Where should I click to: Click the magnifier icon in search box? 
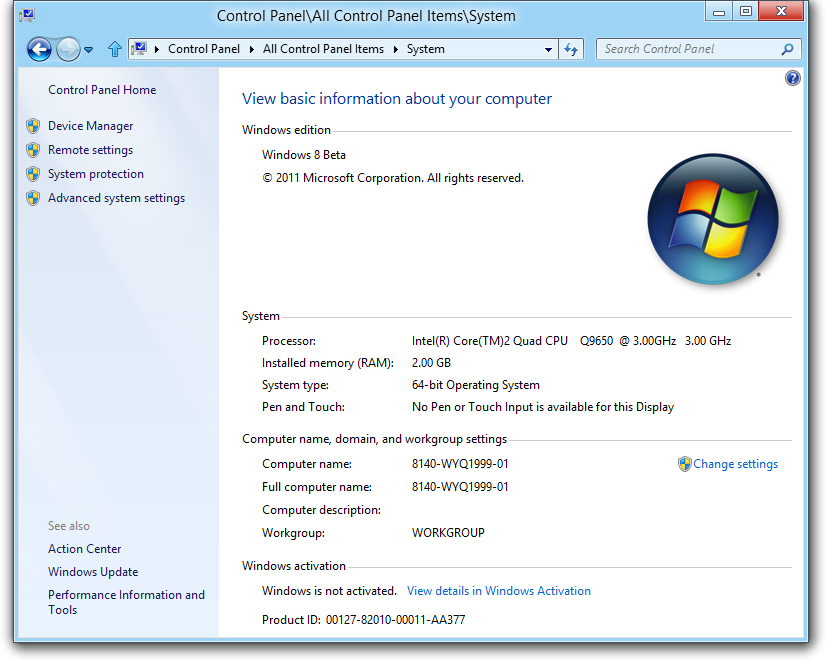coord(787,49)
